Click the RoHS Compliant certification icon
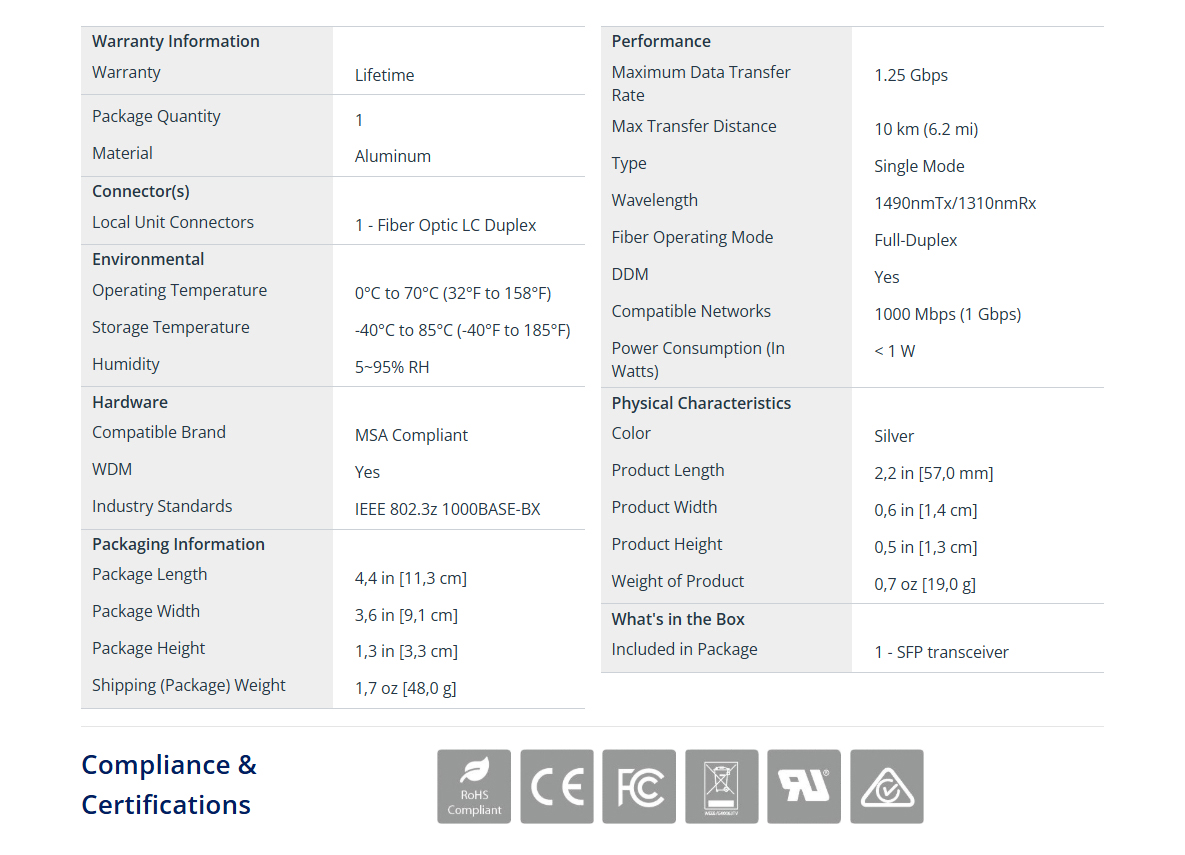The height and width of the screenshot is (855, 1185). [x=474, y=786]
